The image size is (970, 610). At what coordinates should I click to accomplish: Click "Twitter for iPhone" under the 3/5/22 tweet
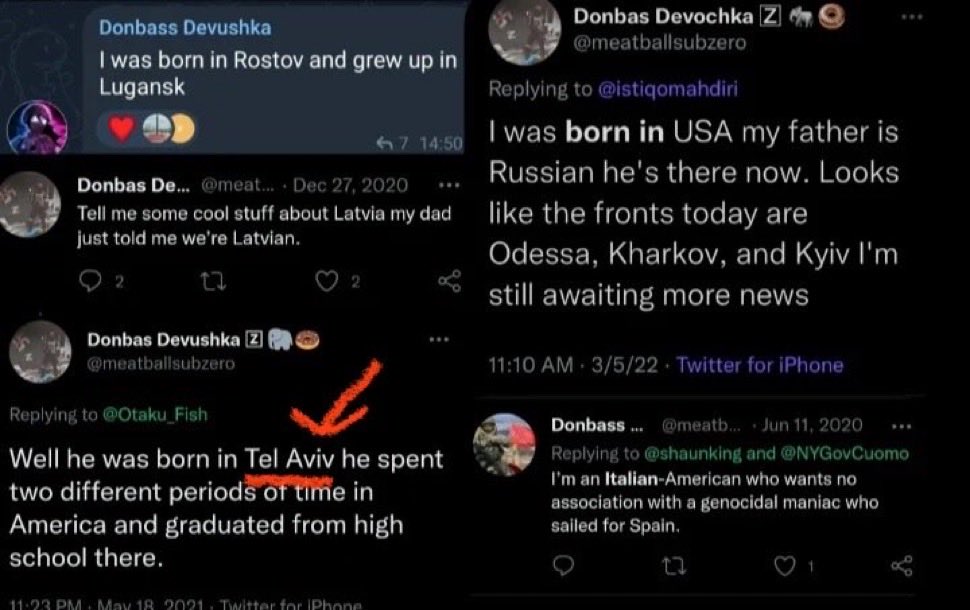760,365
